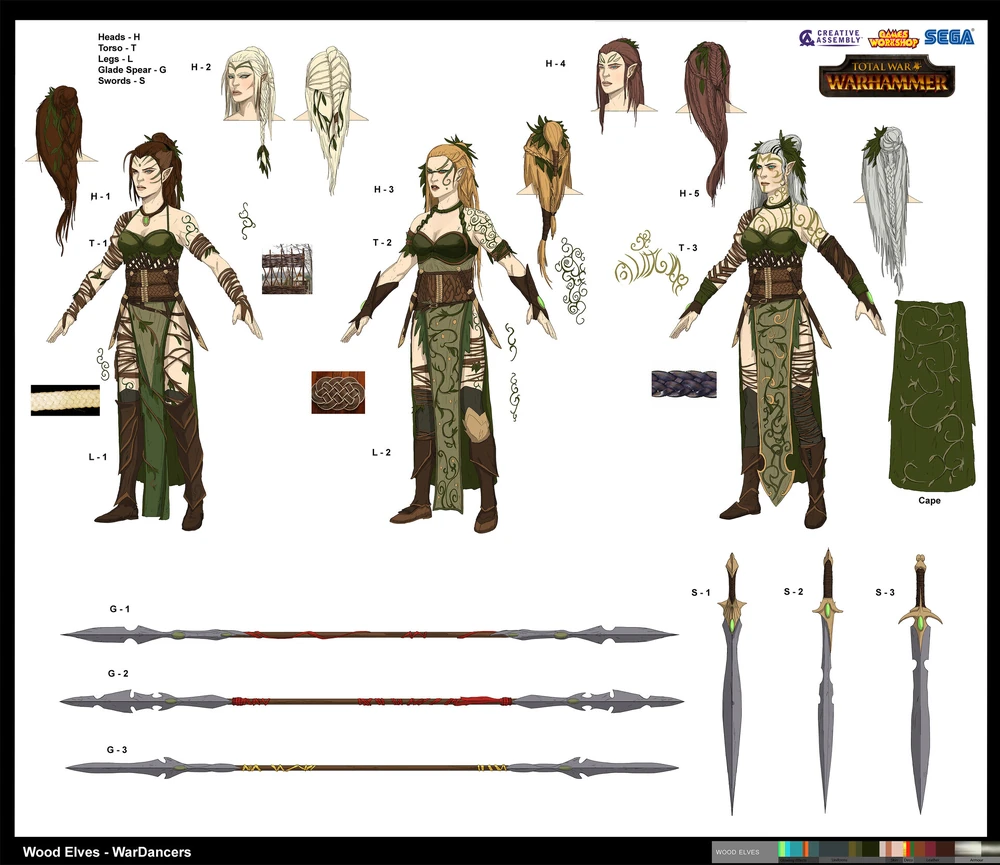Click the SEGA logo
Viewport: 1000px width, 865px height.
click(x=949, y=37)
